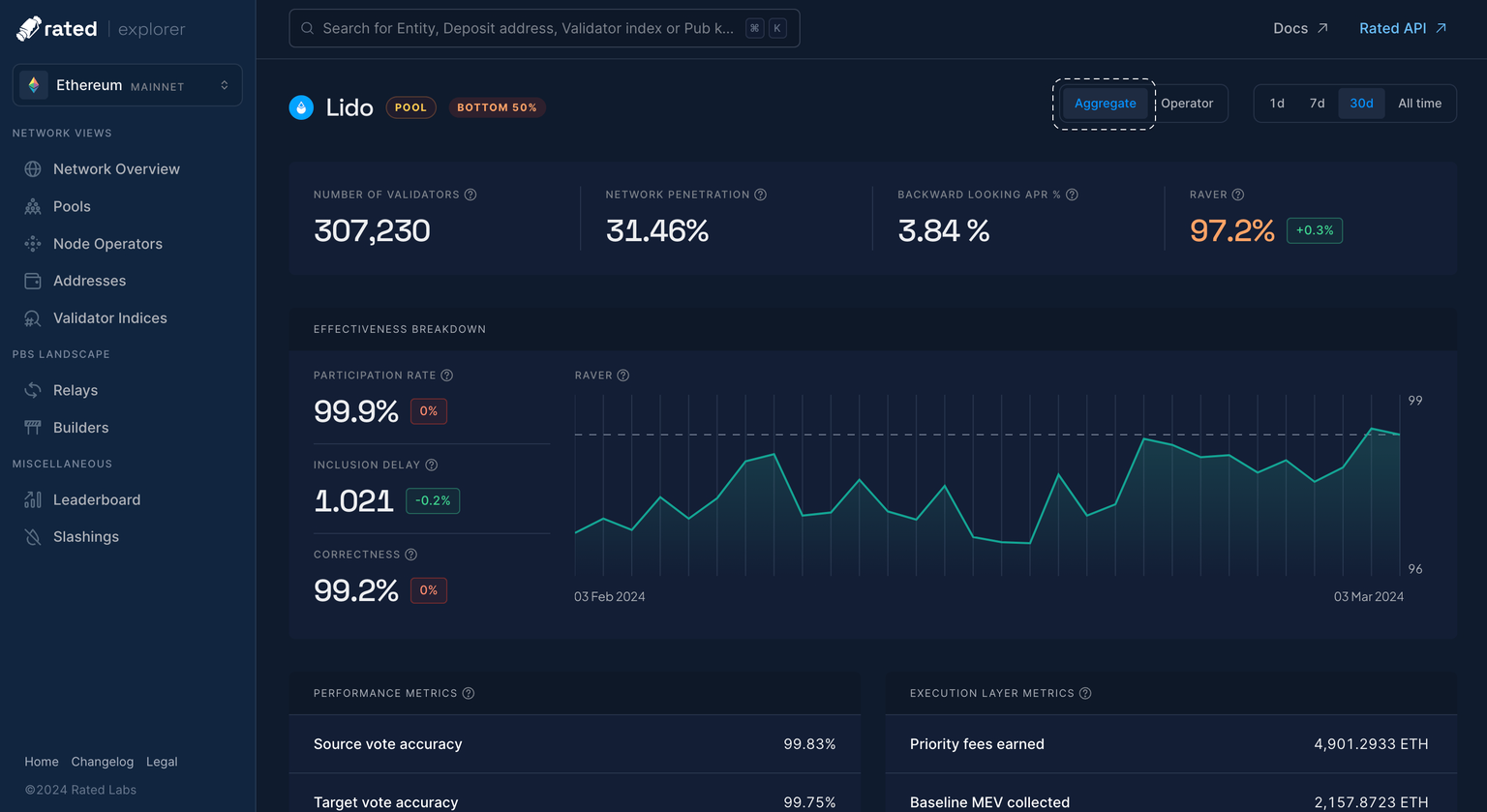Click the Leaderboard chart icon

(33, 500)
